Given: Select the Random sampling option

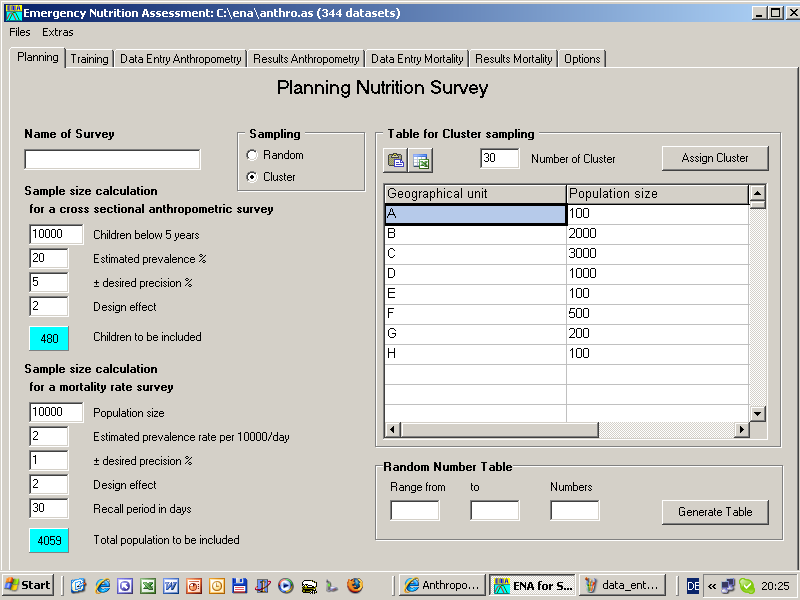Looking at the screenshot, I should (x=252, y=156).
